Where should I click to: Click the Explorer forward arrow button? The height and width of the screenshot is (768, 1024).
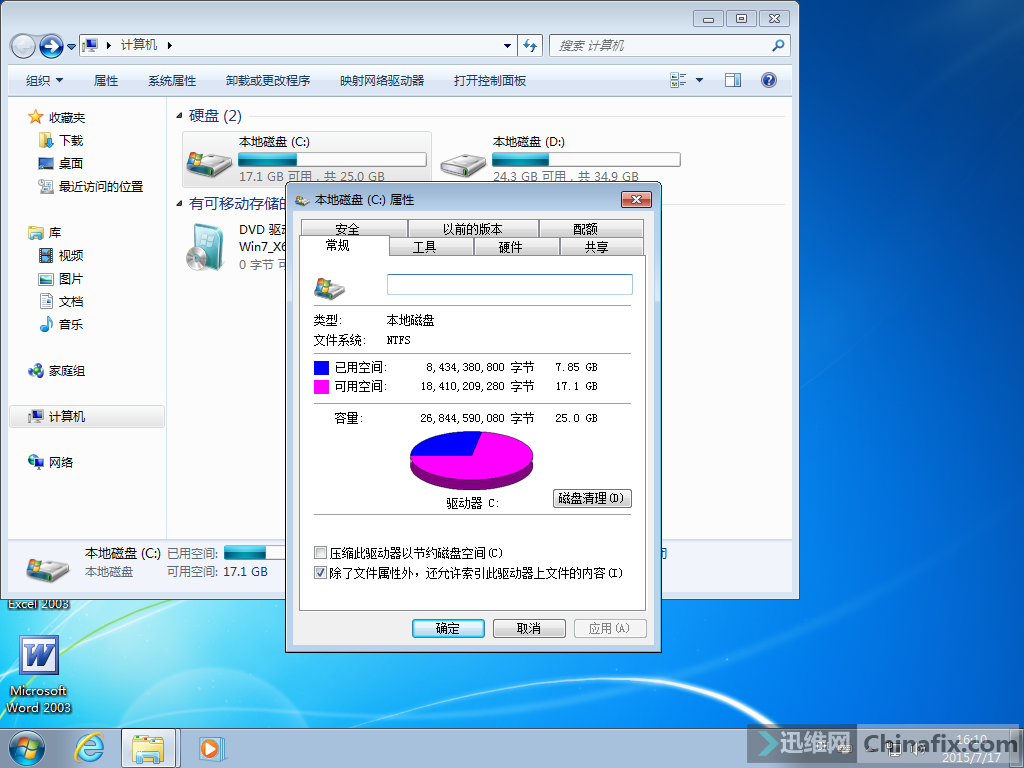click(x=51, y=46)
